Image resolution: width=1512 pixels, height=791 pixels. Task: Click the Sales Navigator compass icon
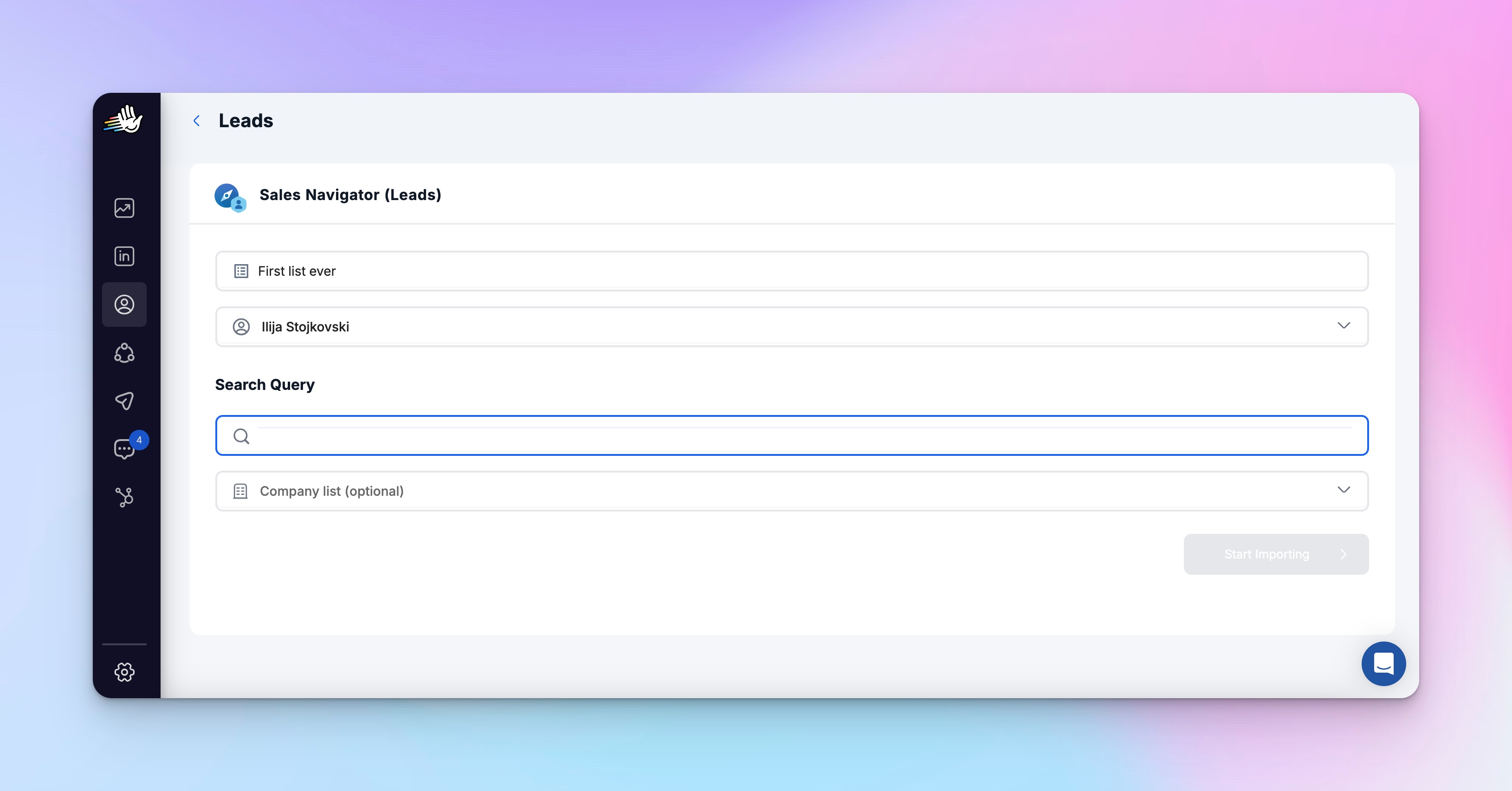[x=230, y=197]
